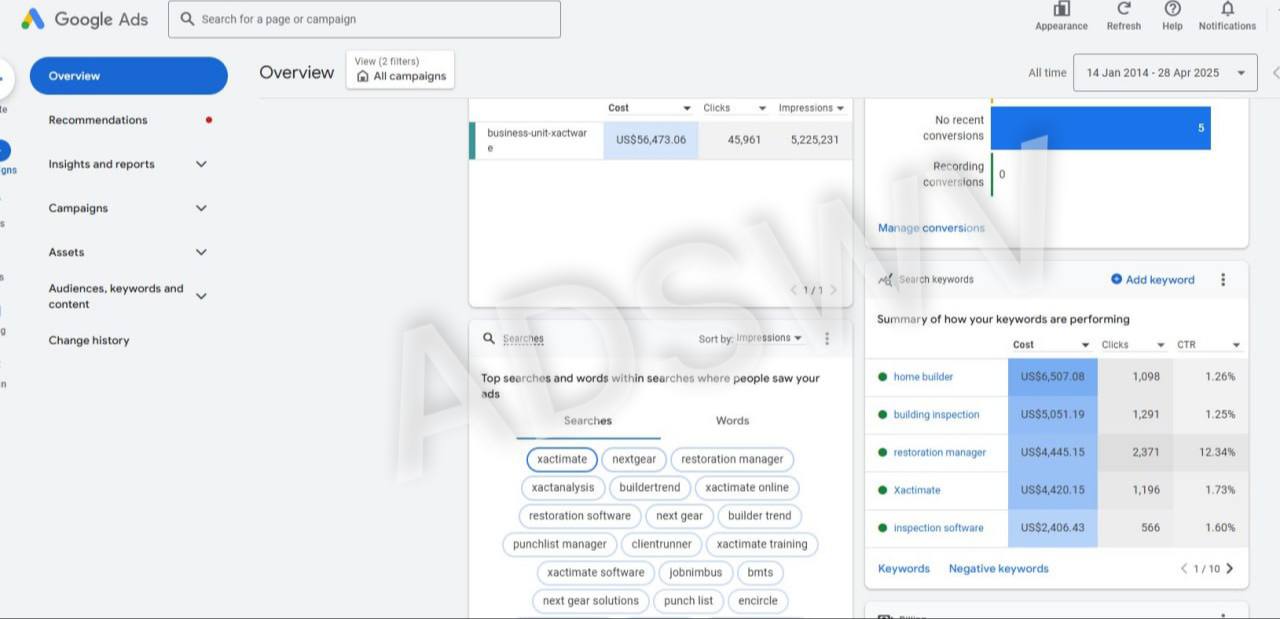The image size is (1280, 619).
Task: Click the green status dot for Xactimate keyword
Action: tap(882, 490)
